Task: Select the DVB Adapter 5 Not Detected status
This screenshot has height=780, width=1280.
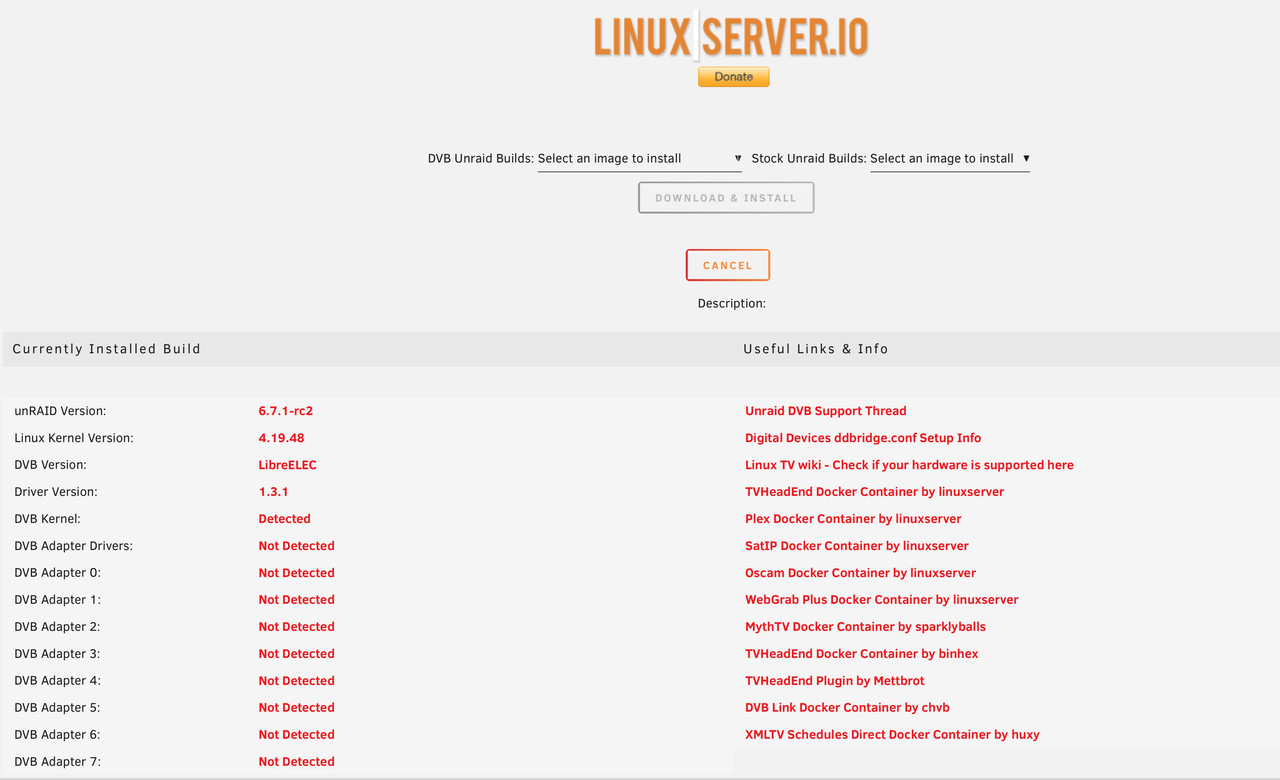Action: [x=296, y=708]
